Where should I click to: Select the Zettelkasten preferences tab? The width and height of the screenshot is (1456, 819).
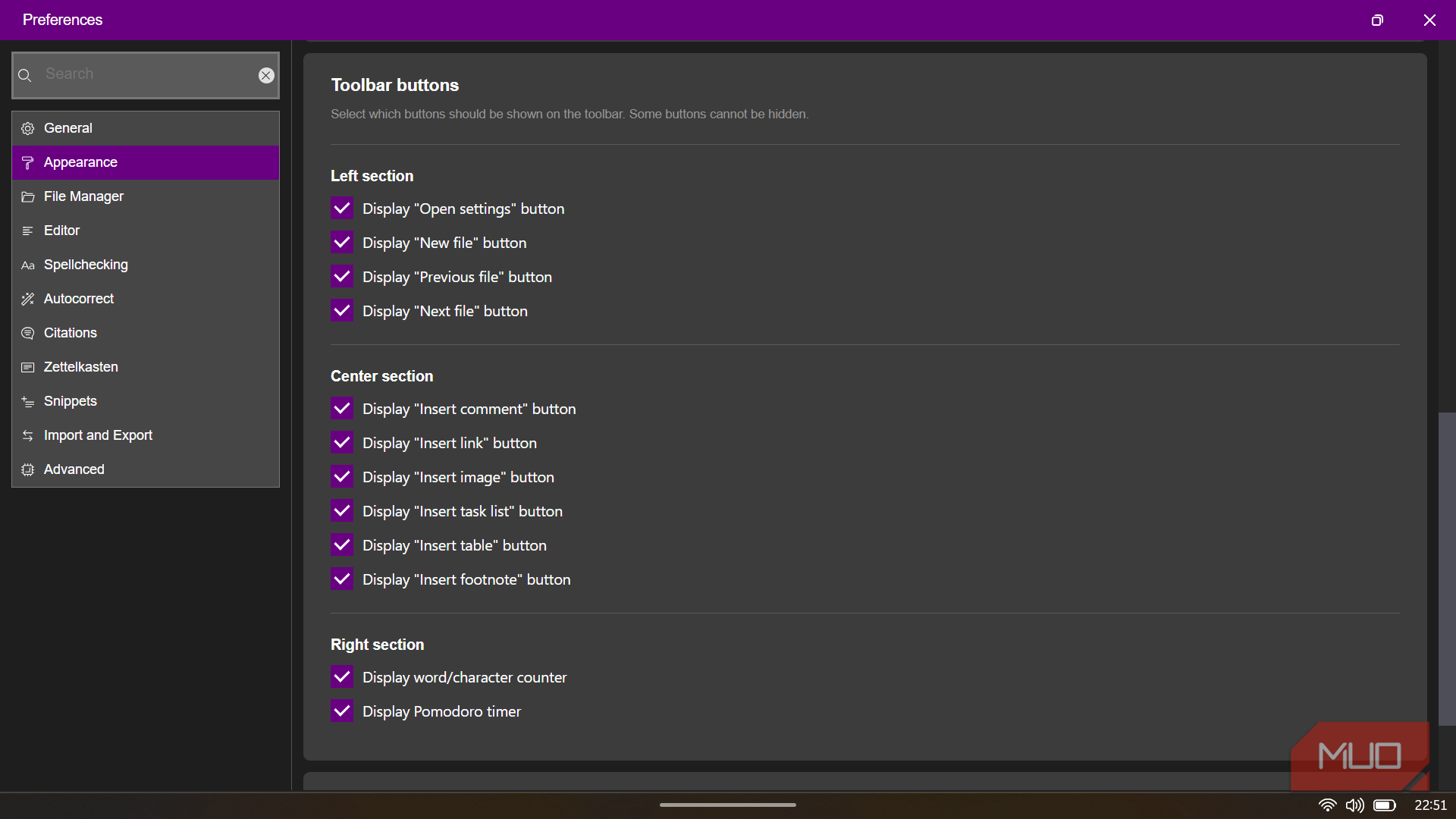tap(146, 368)
